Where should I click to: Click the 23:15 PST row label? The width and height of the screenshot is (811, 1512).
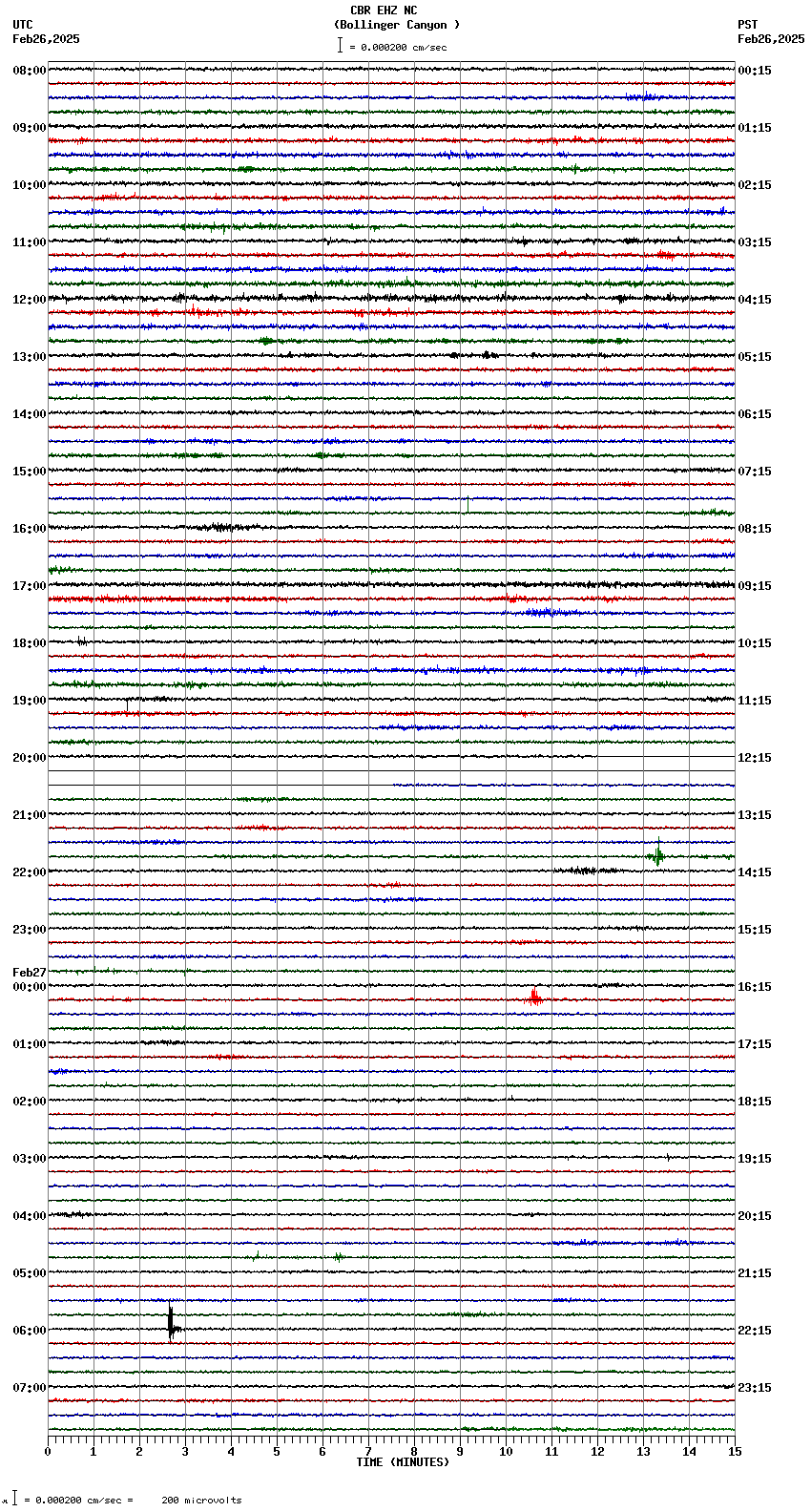pyautogui.click(x=755, y=1388)
